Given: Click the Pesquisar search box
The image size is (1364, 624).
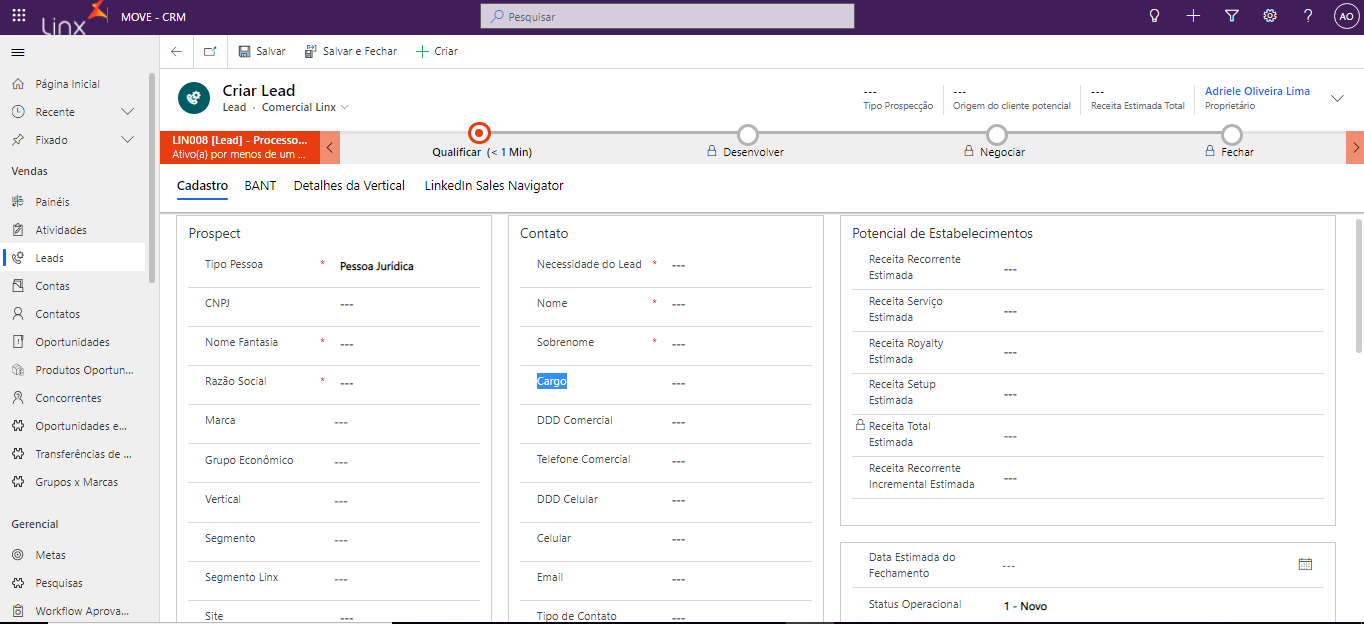Looking at the screenshot, I should coord(668,16).
